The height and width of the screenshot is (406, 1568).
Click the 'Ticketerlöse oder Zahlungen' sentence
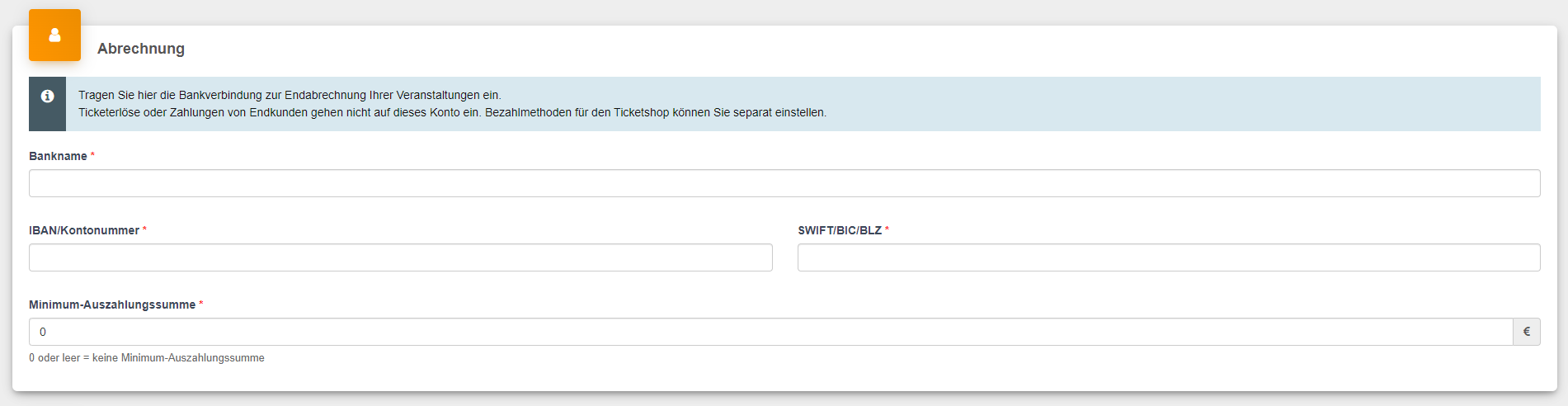click(280, 112)
